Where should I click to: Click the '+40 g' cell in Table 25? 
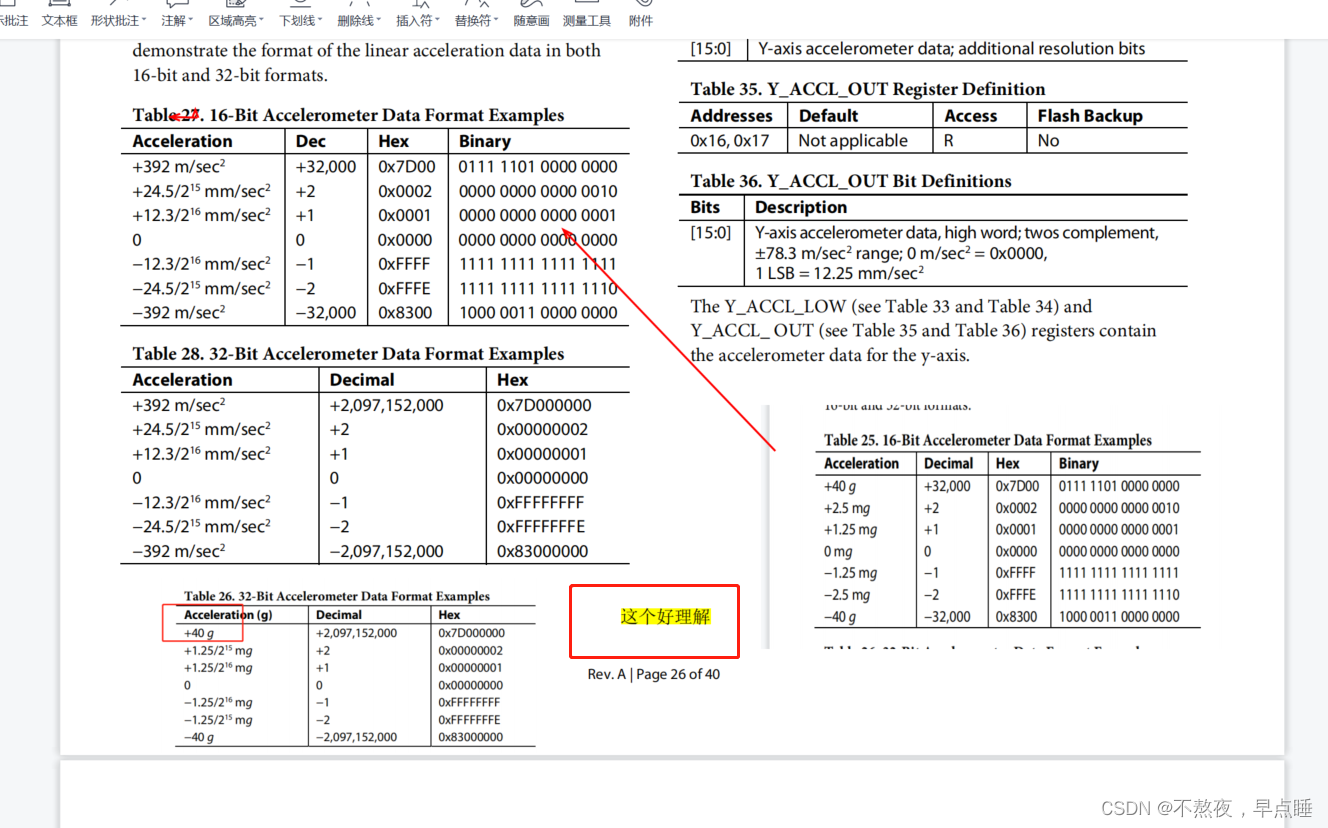[840, 486]
